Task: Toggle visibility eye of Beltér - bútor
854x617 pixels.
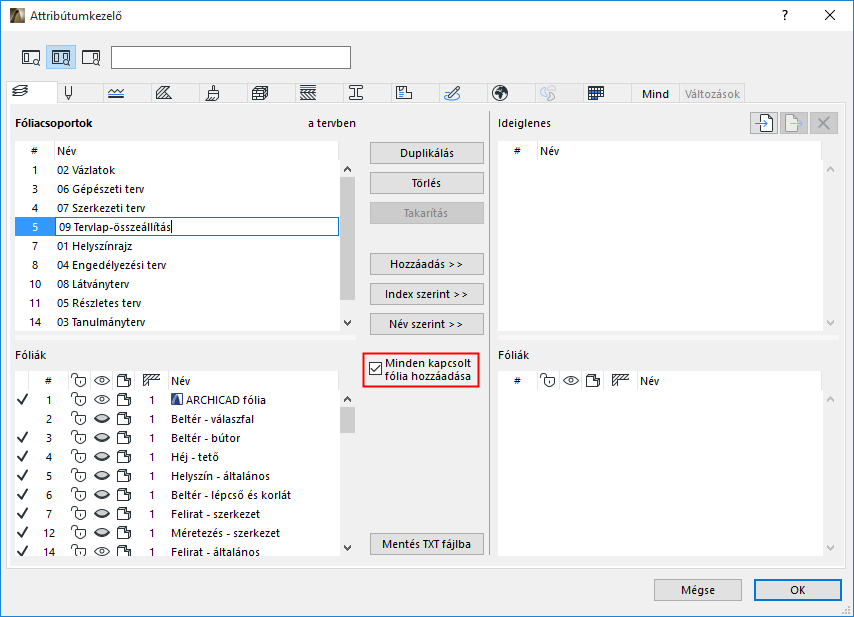Action: pyautogui.click(x=102, y=438)
